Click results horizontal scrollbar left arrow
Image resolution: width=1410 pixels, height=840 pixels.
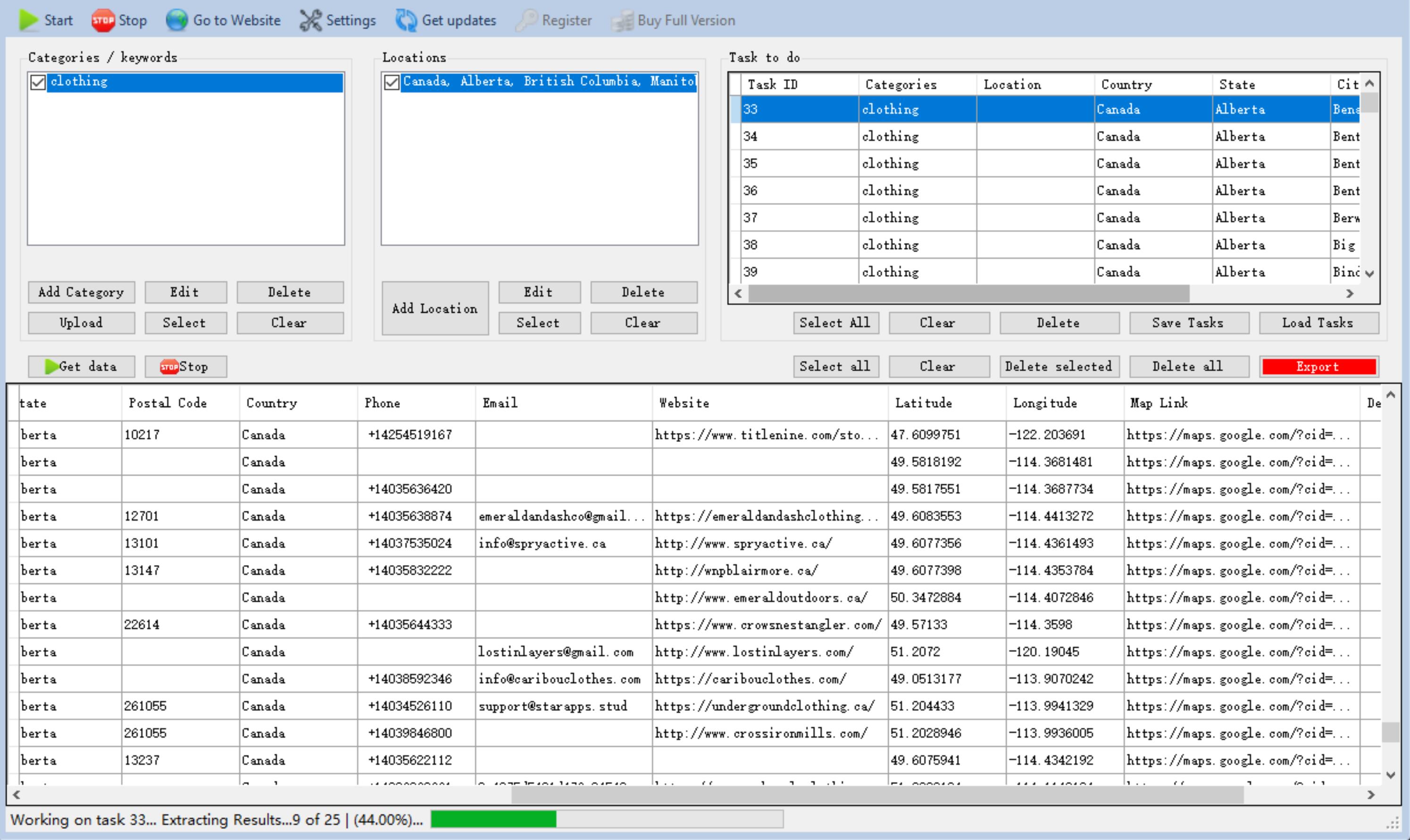point(17,795)
